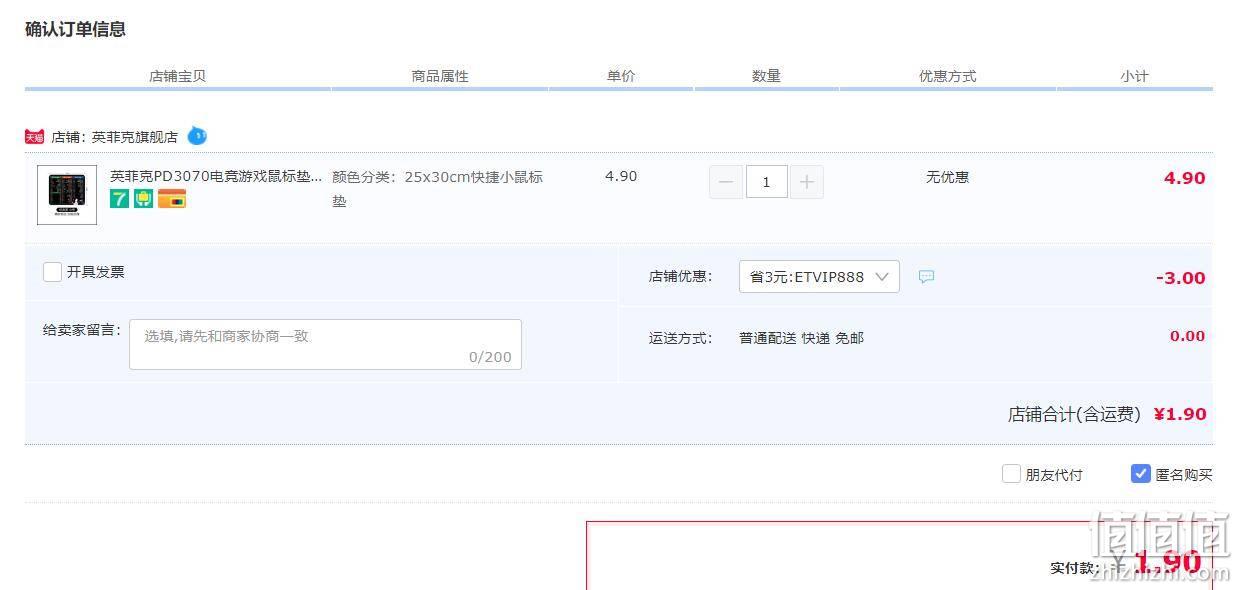
Task: Click the 实付款 label
Action: coord(1074,568)
